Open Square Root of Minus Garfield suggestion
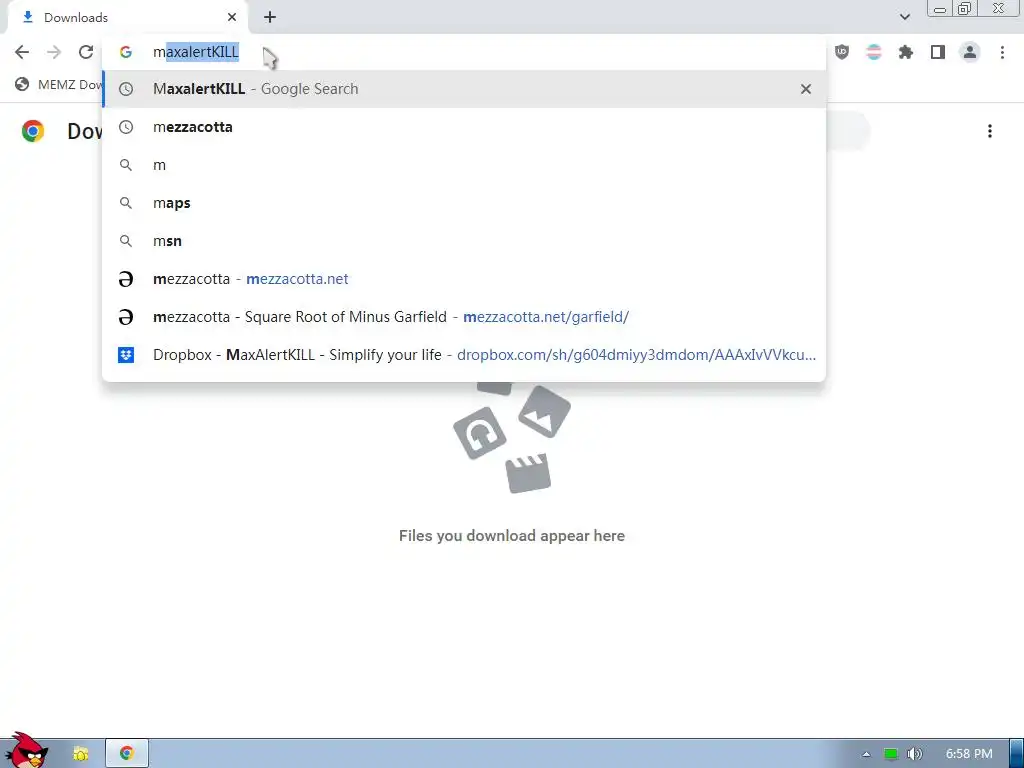Screen dimensions: 1024x768 point(464,316)
